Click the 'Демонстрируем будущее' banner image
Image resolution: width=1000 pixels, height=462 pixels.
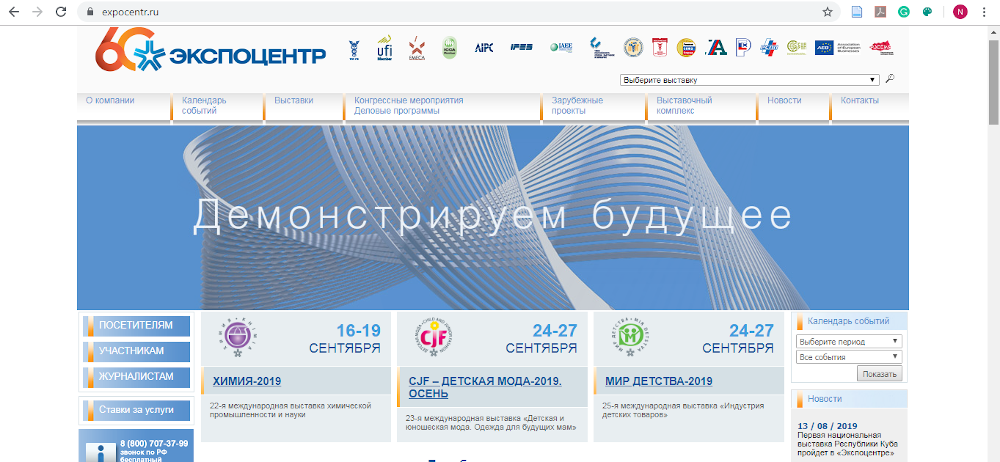point(493,217)
